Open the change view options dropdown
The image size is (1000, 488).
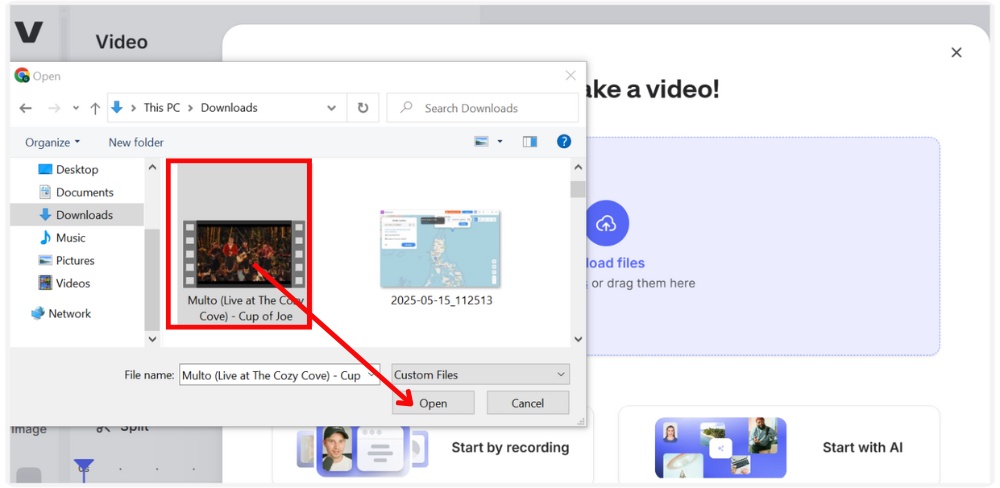(500, 142)
